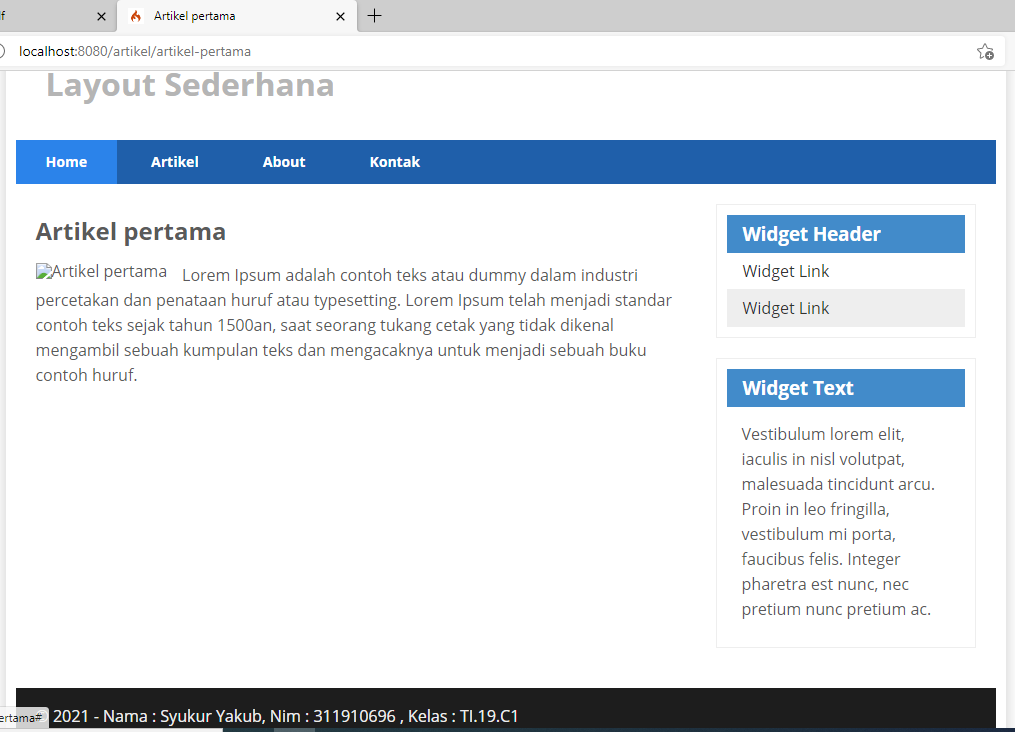Click the footer text with Syukur Yakub's name
1015x732 pixels.
(287, 716)
